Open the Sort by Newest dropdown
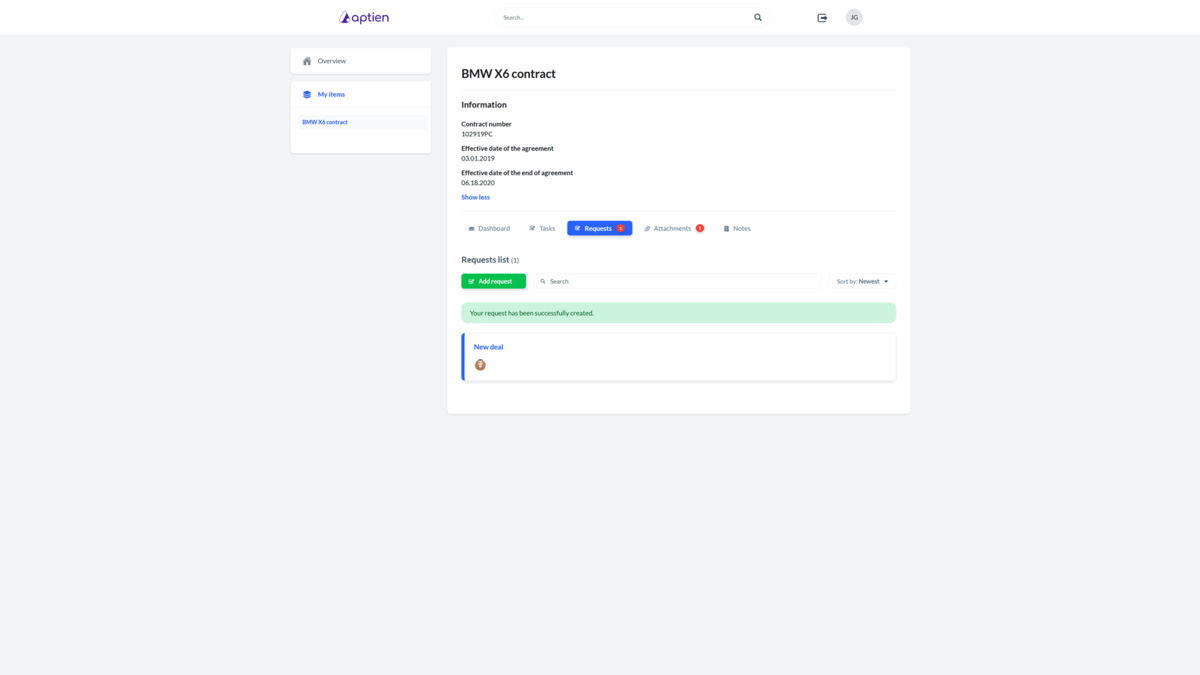This screenshot has height=675, width=1200. point(862,281)
